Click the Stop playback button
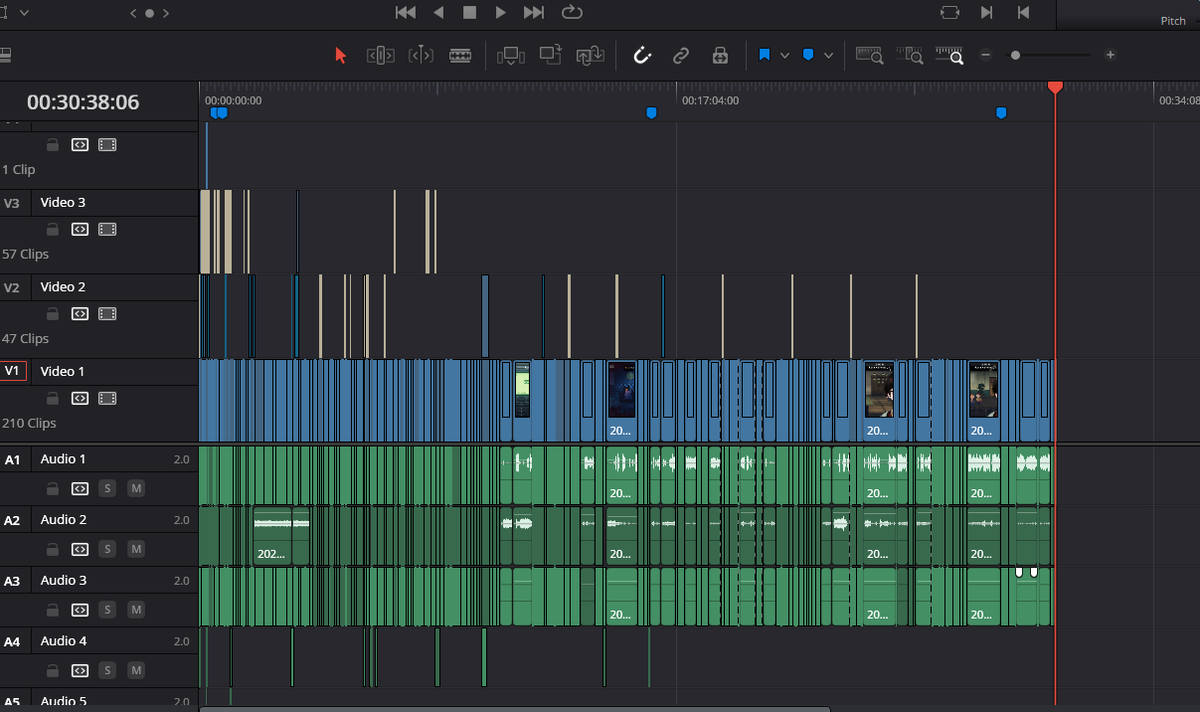 (470, 12)
